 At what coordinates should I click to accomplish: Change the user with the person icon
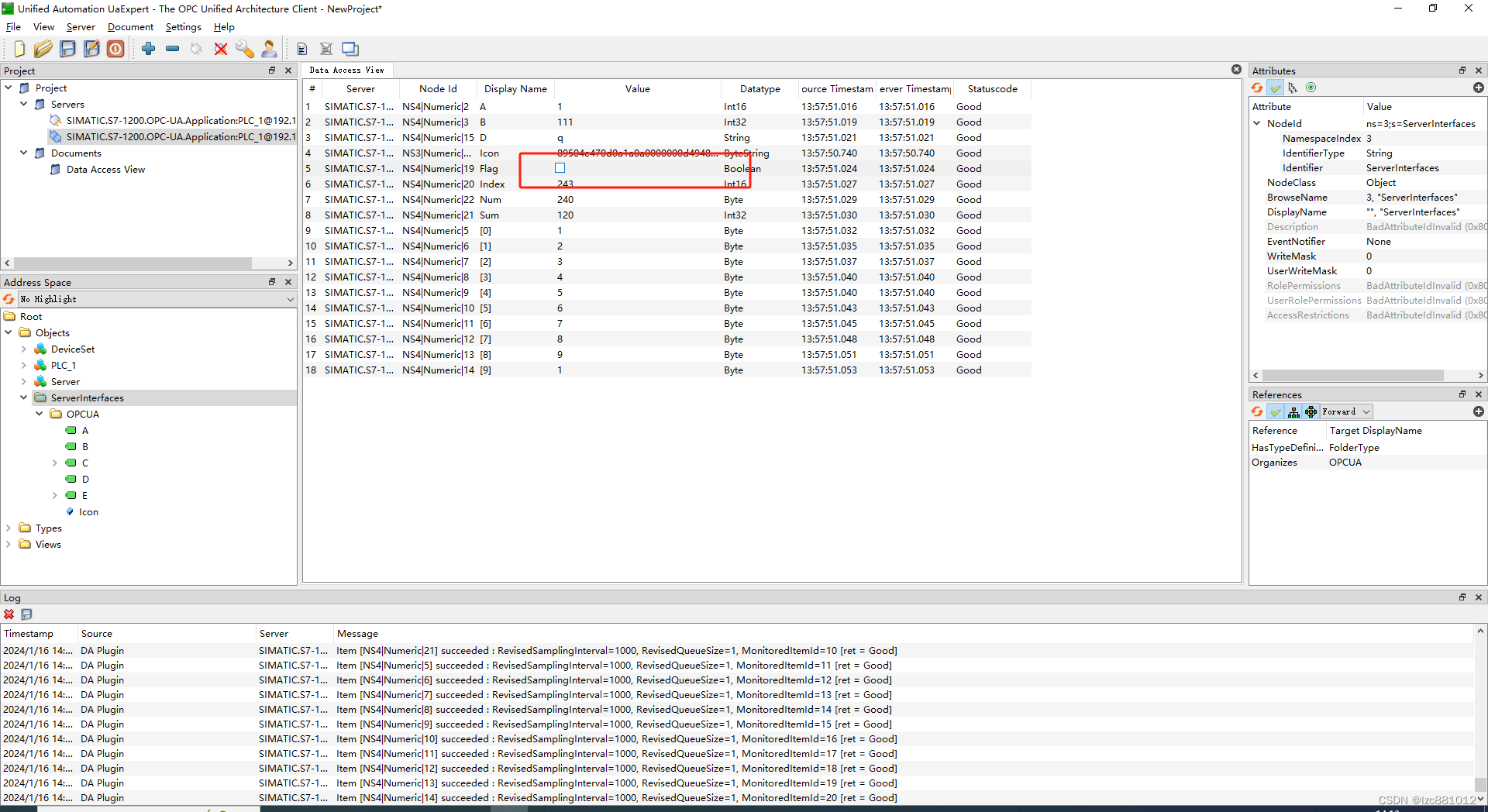269,49
